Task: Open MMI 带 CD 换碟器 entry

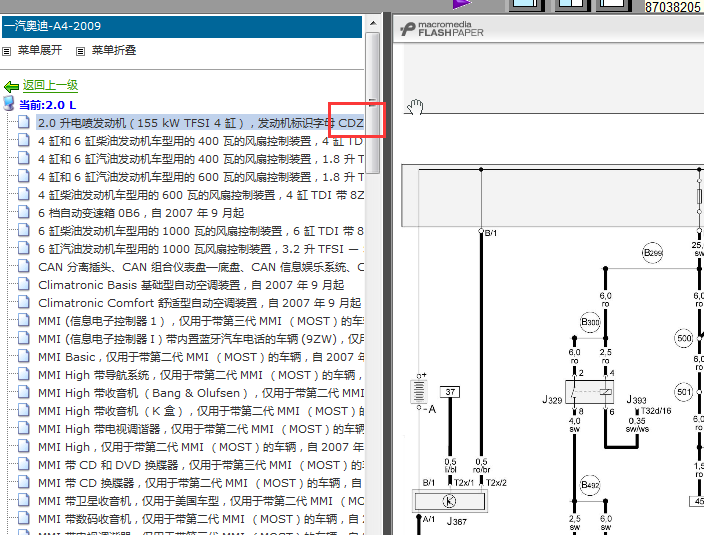Action: (201, 483)
